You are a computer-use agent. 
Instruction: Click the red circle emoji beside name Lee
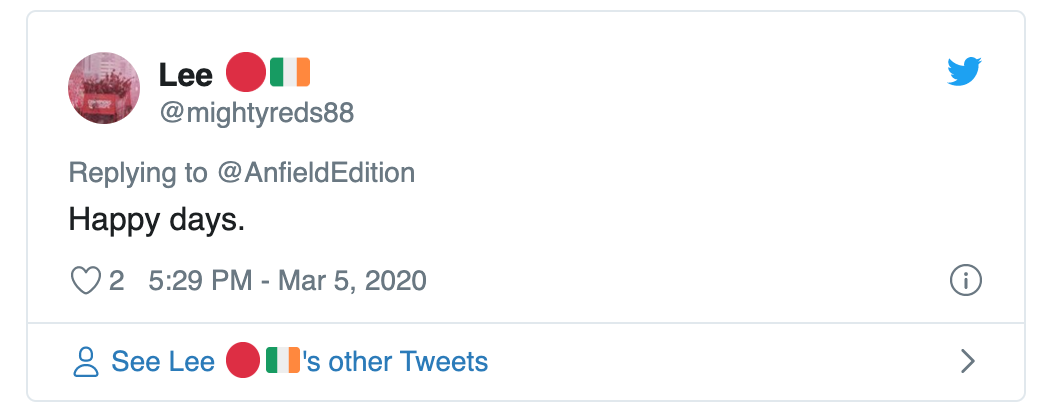245,73
